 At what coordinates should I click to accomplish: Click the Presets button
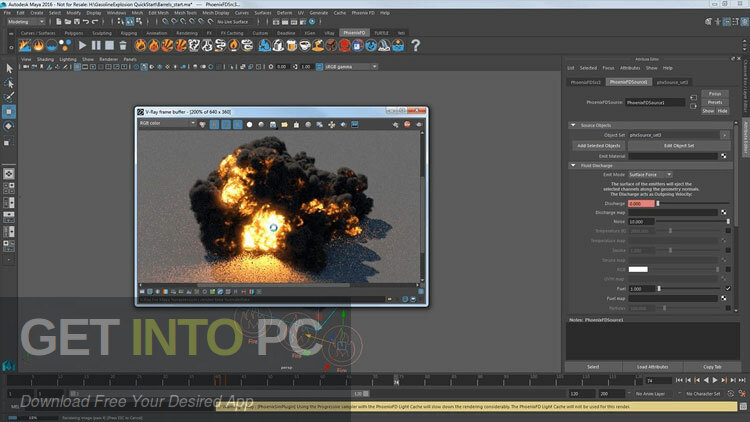(715, 102)
